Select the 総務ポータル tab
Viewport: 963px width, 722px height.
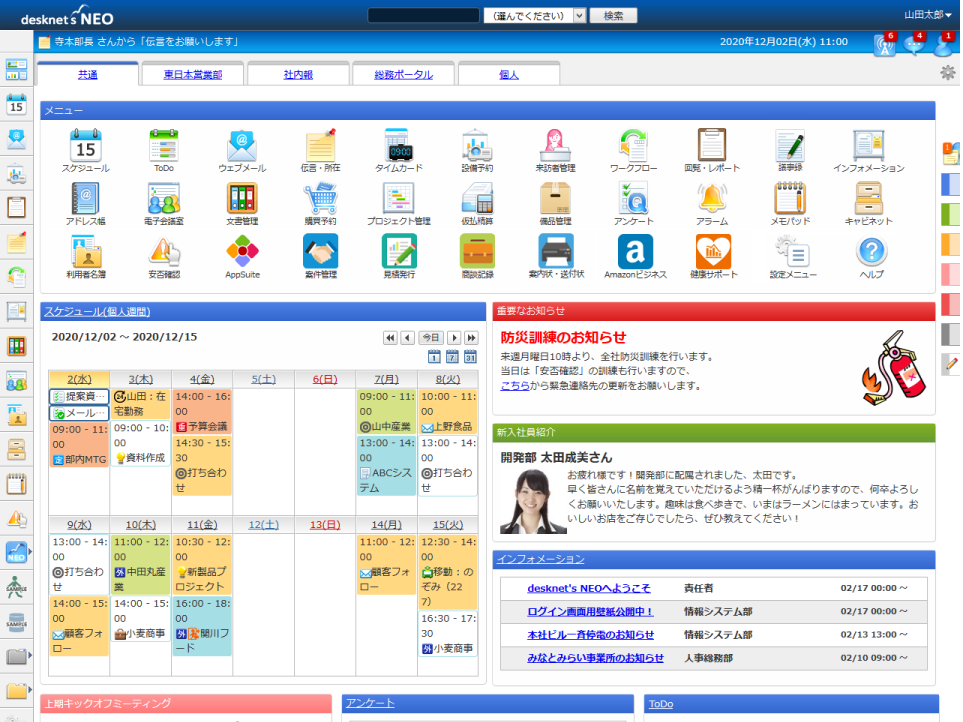[403, 75]
